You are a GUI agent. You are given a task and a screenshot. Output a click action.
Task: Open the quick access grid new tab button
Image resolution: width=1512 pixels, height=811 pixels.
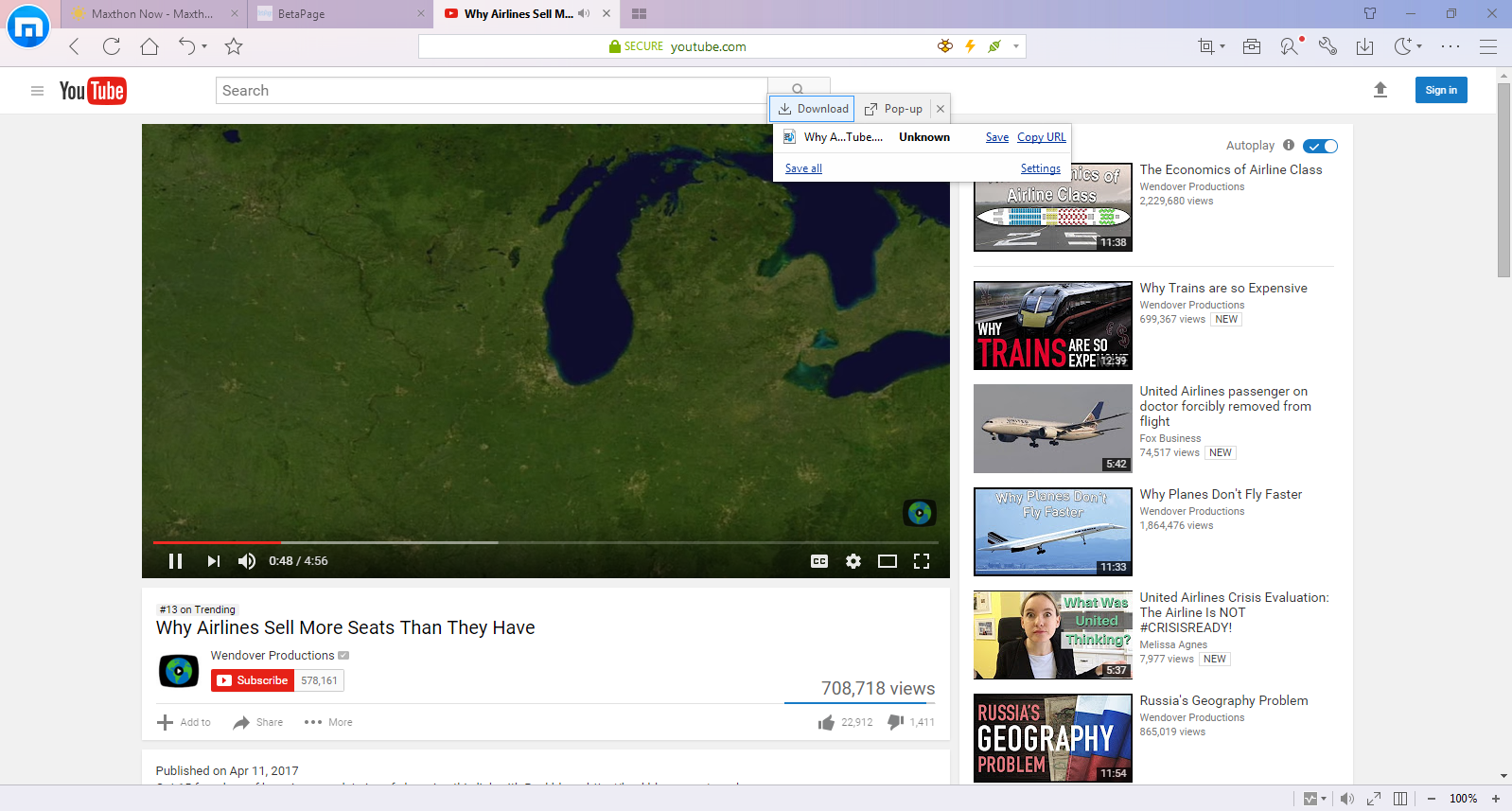[639, 14]
